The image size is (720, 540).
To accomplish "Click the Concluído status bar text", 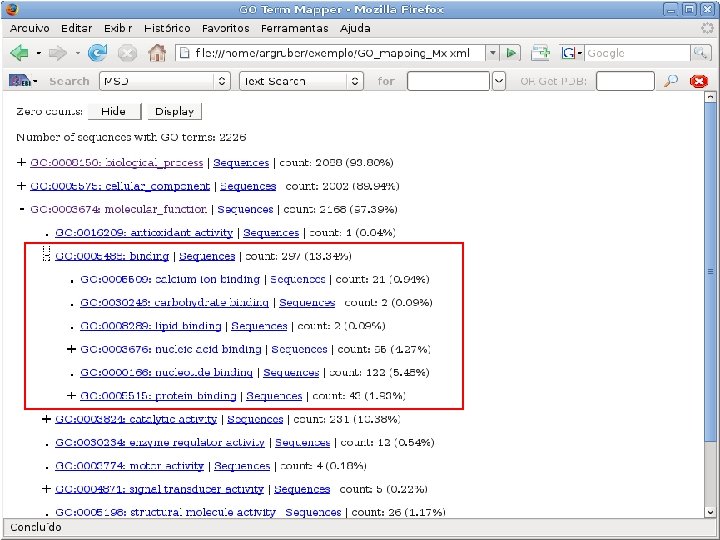I will [36, 527].
